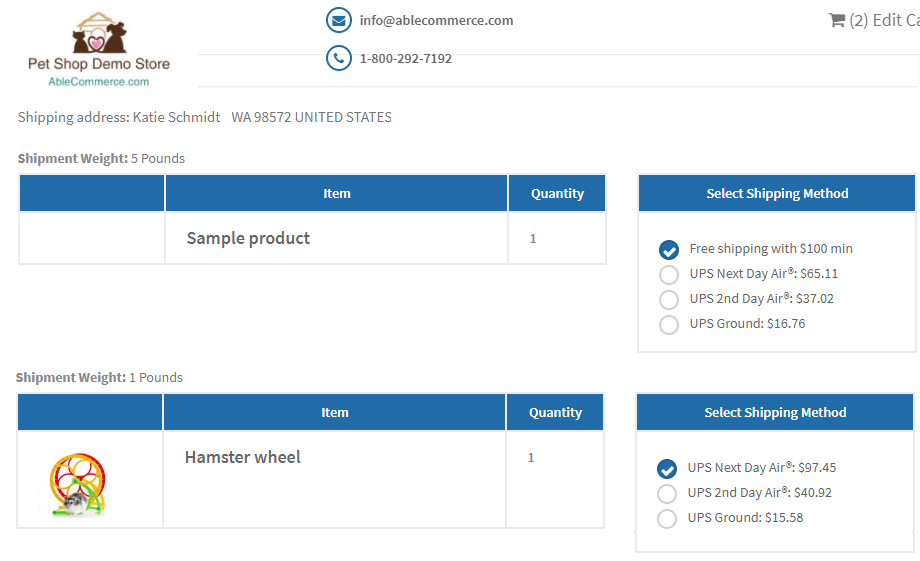Choose UPS 2nd Day Air $40.92

coord(667,494)
